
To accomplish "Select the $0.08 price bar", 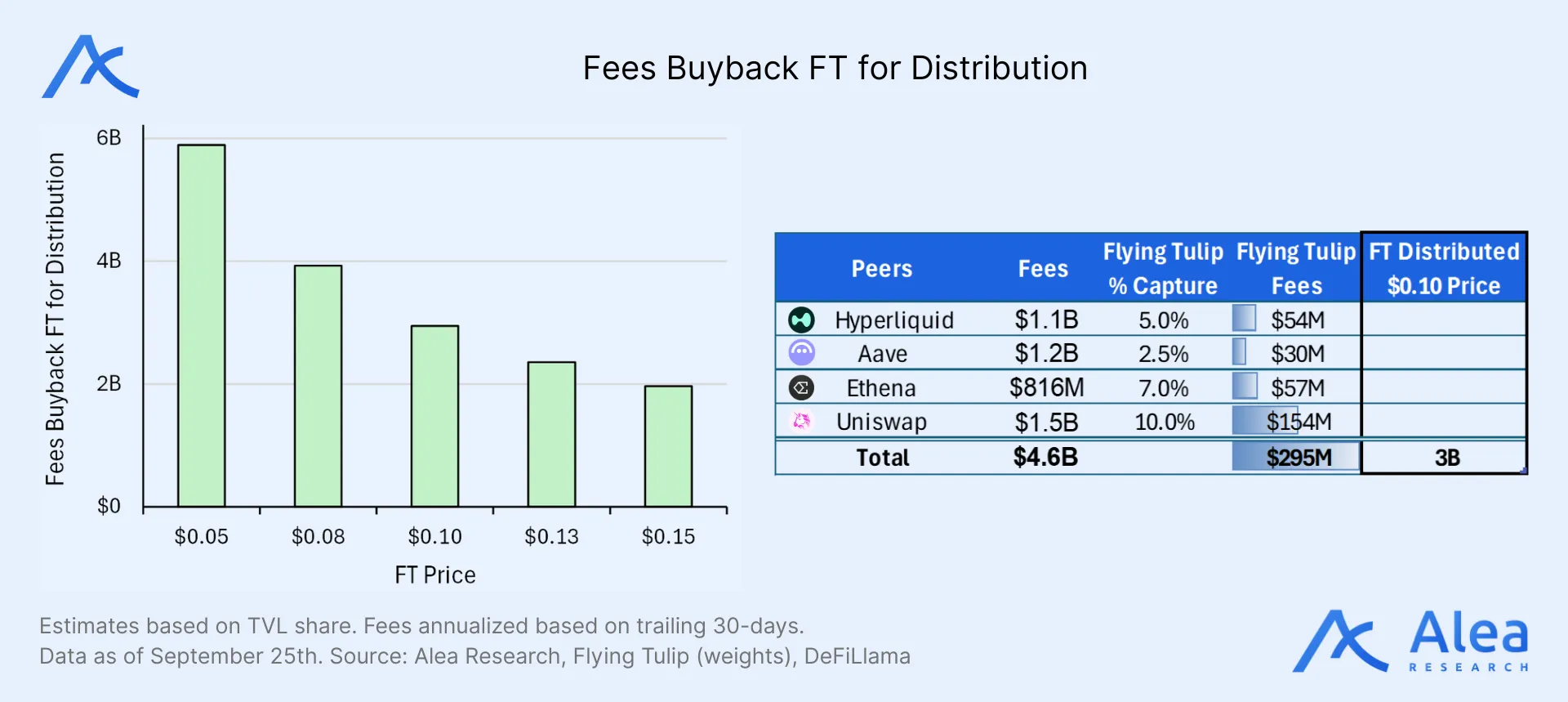I will 318,386.
